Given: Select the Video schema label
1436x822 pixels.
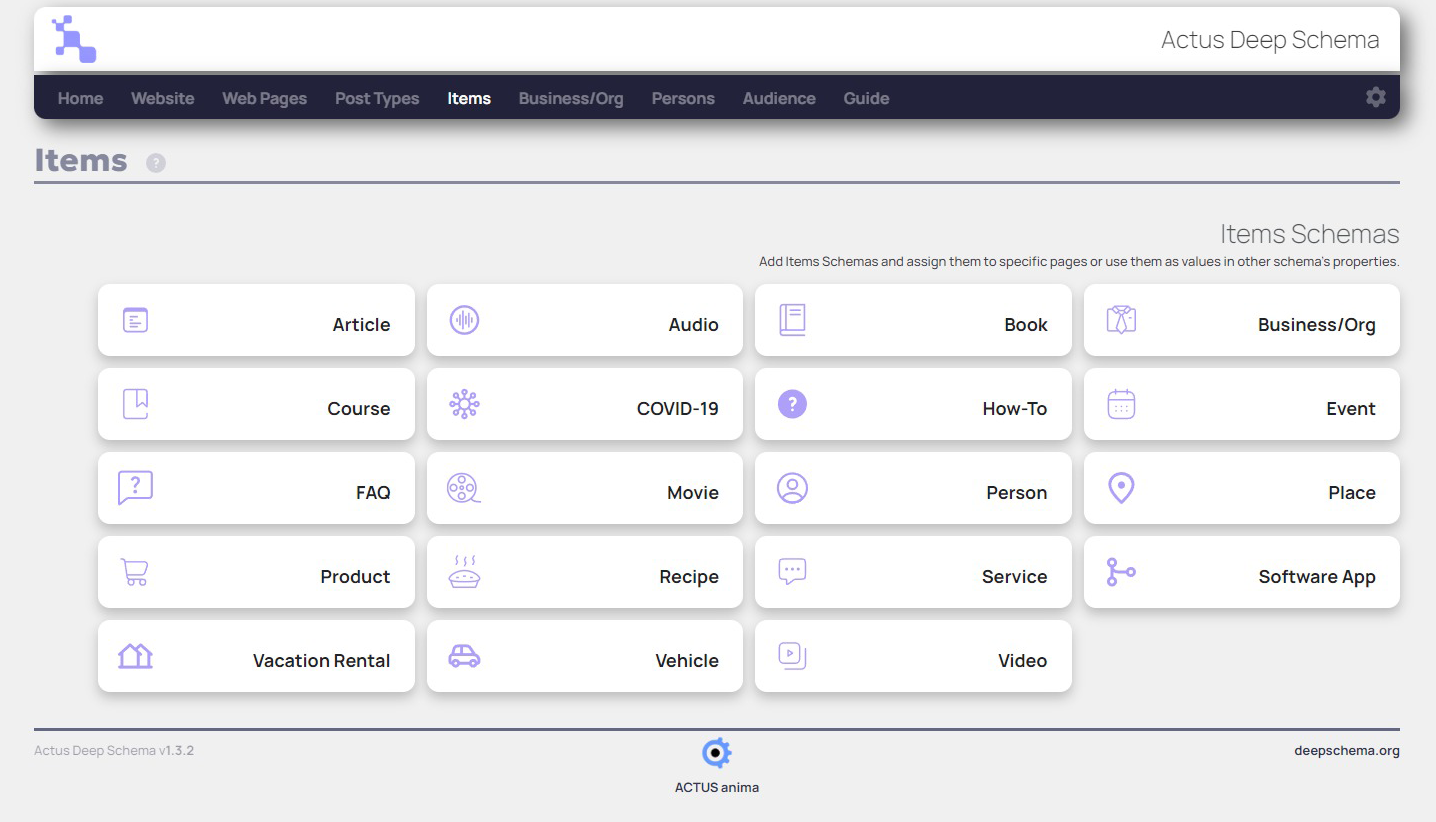Looking at the screenshot, I should (x=1023, y=660).
